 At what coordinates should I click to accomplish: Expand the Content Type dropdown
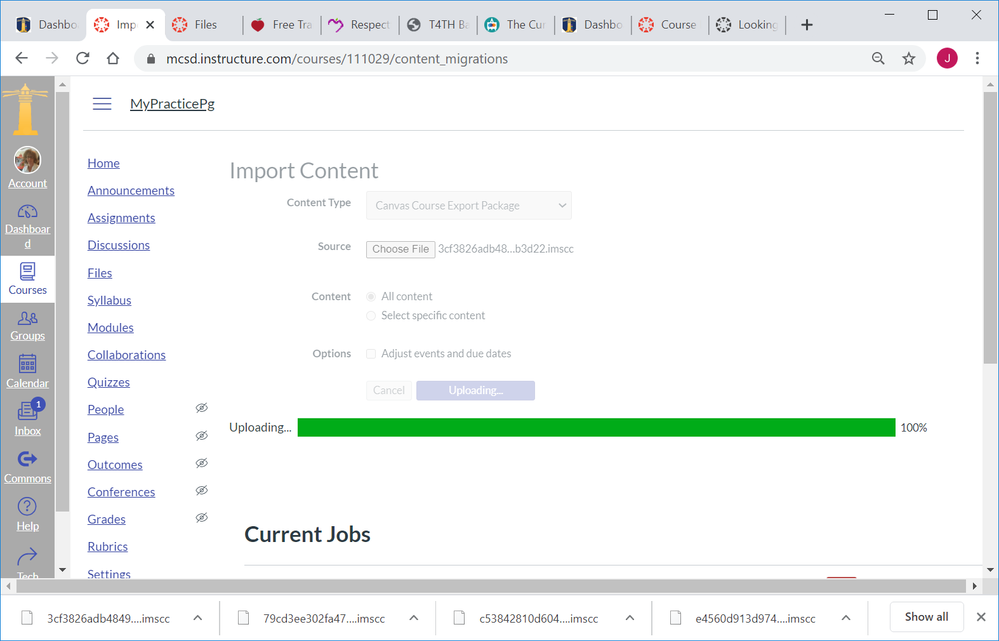[469, 206]
